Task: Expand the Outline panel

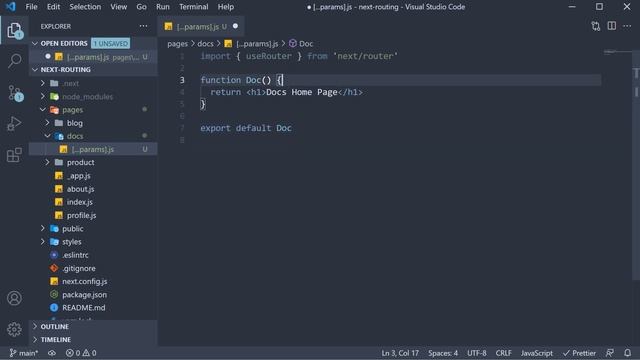Action: (x=93, y=327)
